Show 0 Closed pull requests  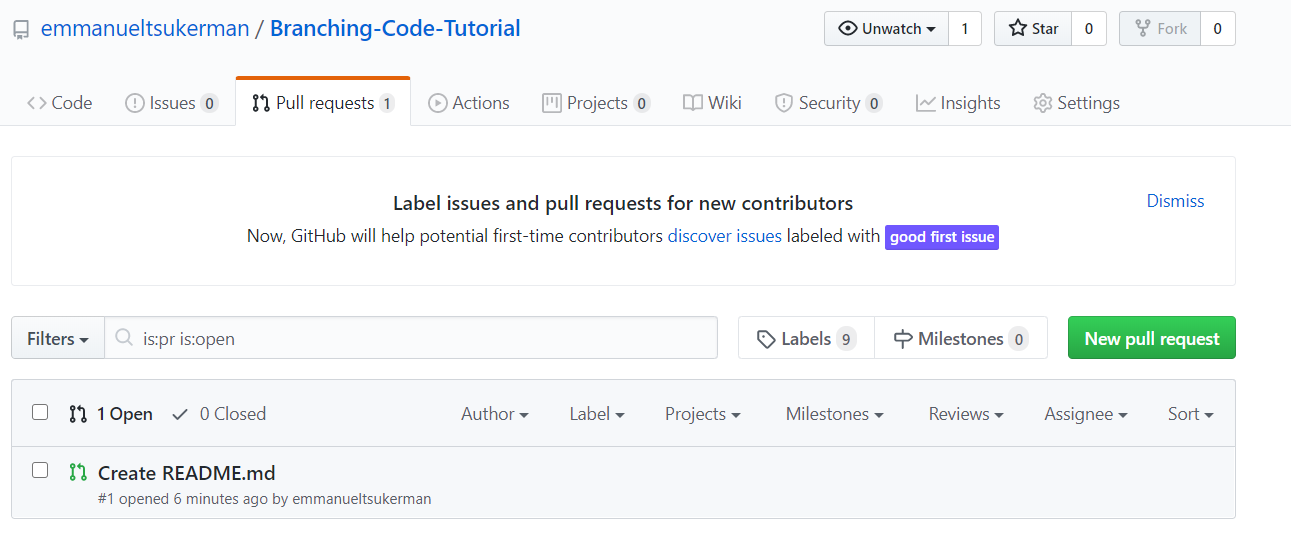click(219, 414)
